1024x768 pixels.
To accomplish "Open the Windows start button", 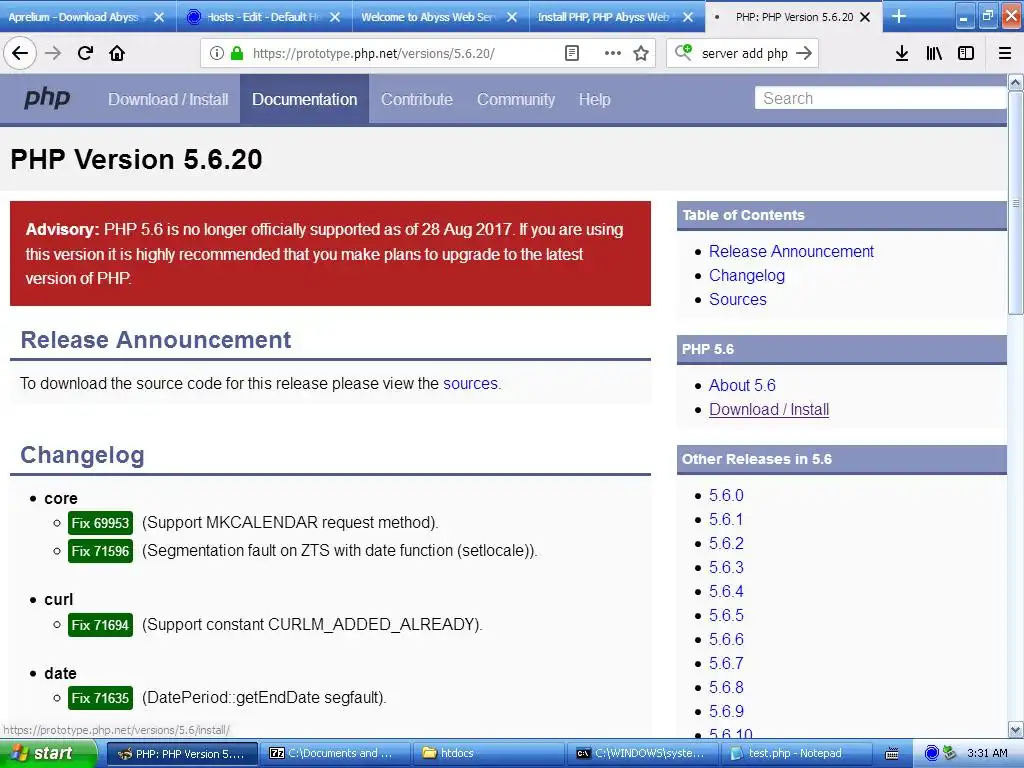I will tap(47, 753).
